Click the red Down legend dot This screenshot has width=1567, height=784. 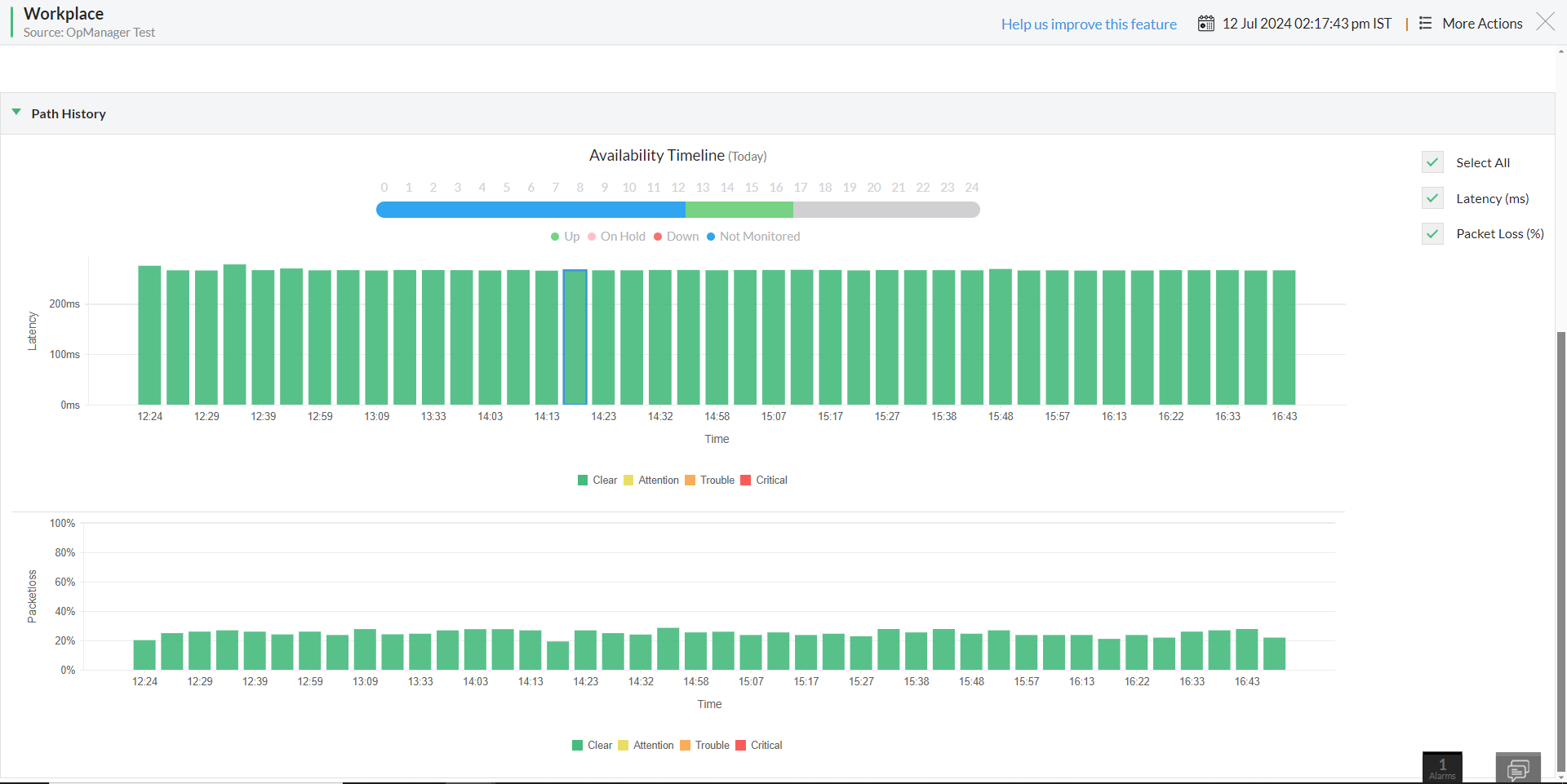[x=659, y=237]
